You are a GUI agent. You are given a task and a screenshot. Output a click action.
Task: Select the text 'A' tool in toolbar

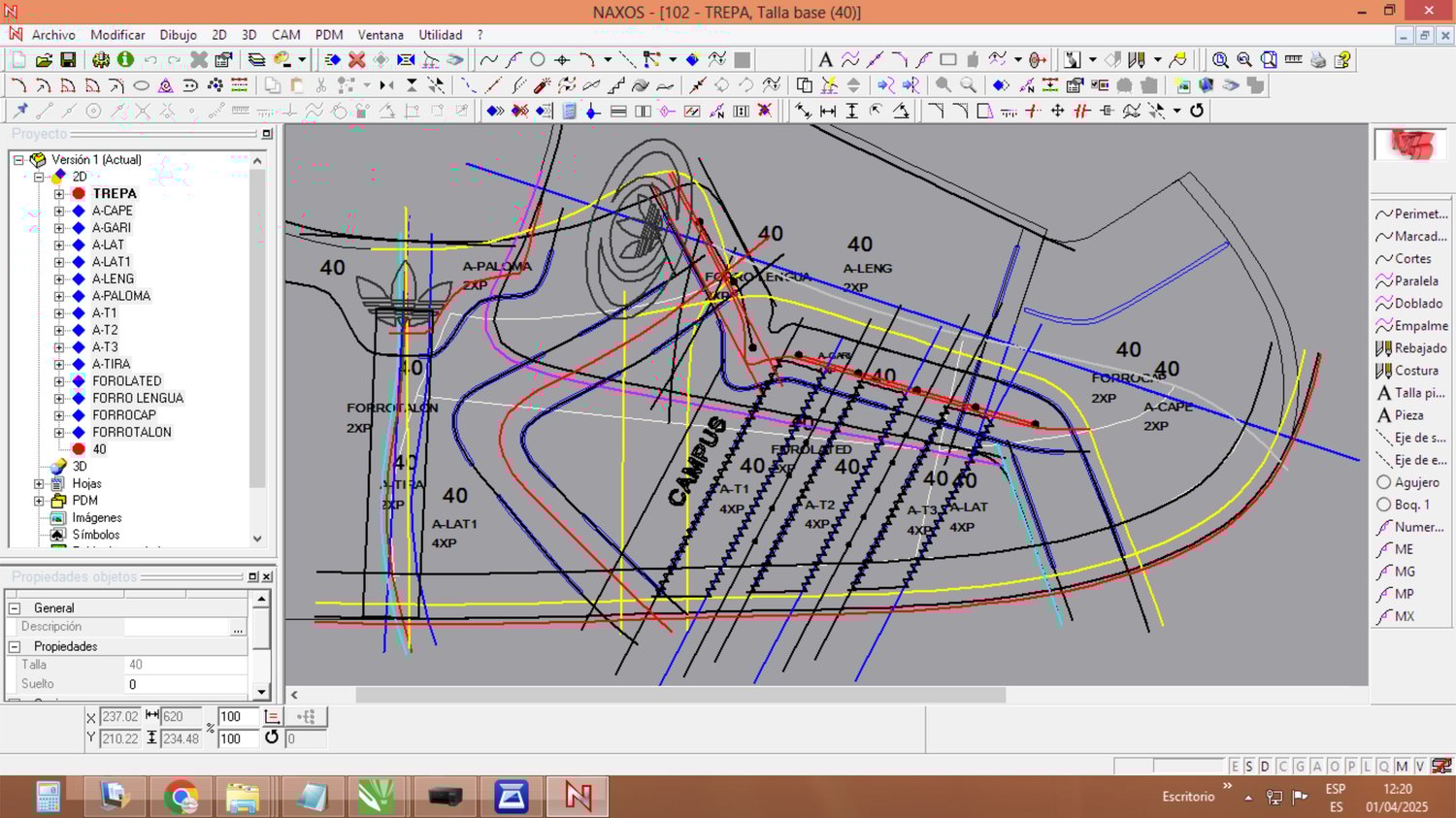click(825, 60)
